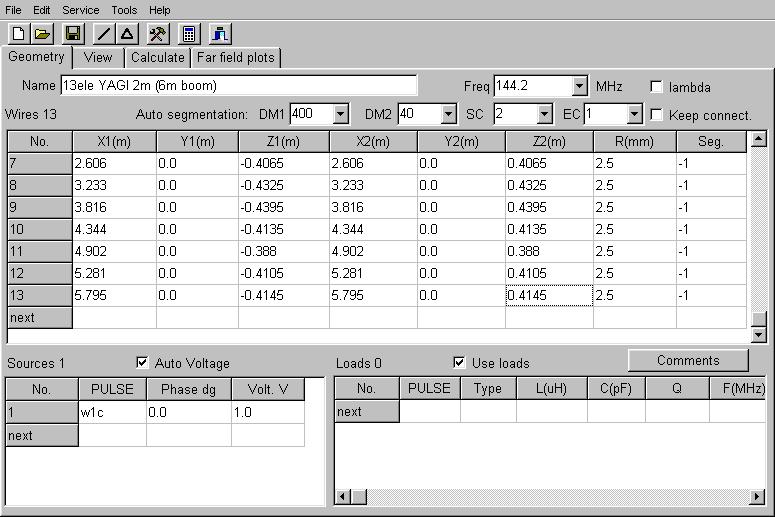
Task: Click the exit door icon
Action: [x=220, y=34]
